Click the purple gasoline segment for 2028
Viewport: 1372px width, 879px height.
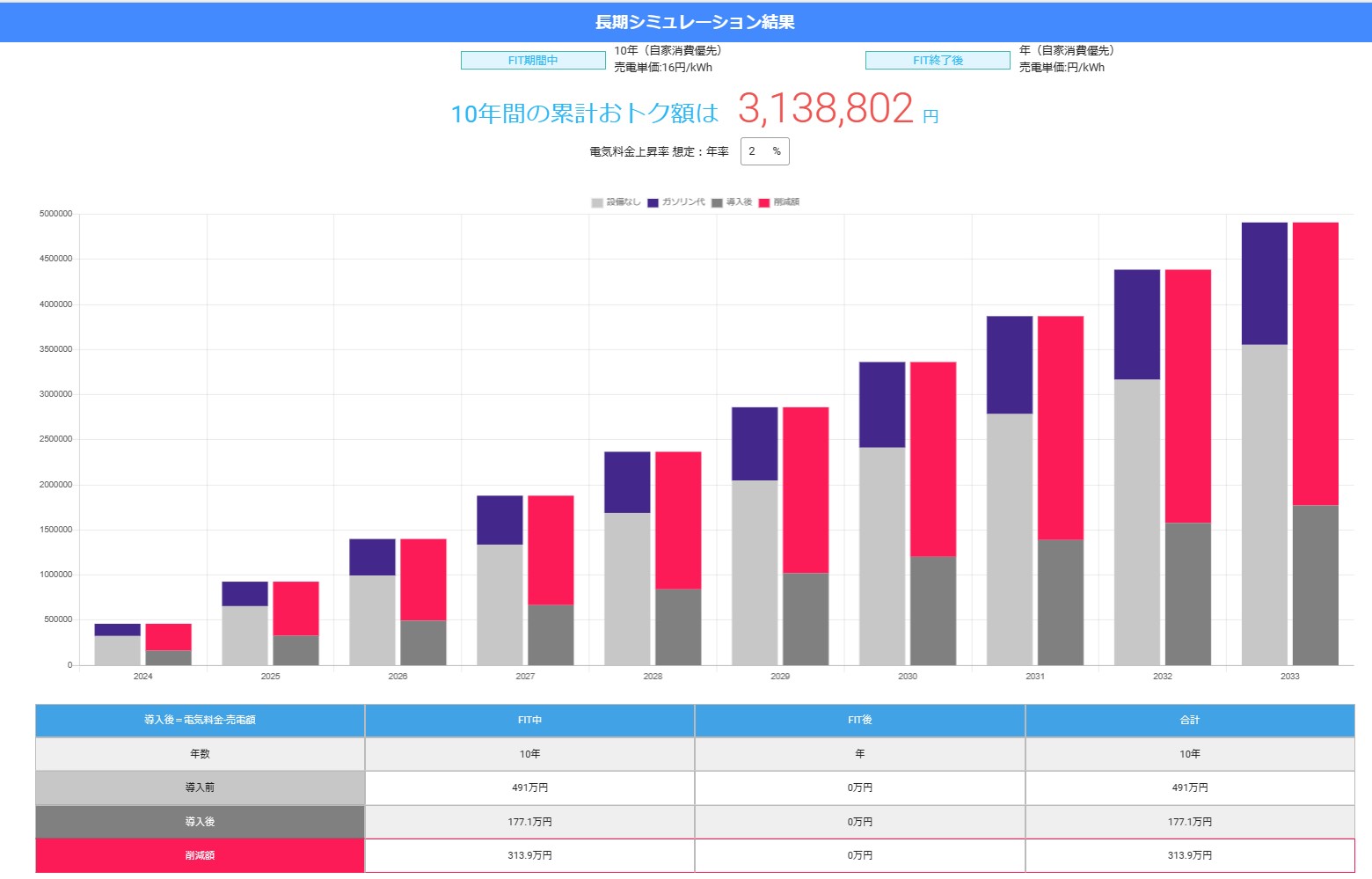pyautogui.click(x=627, y=482)
